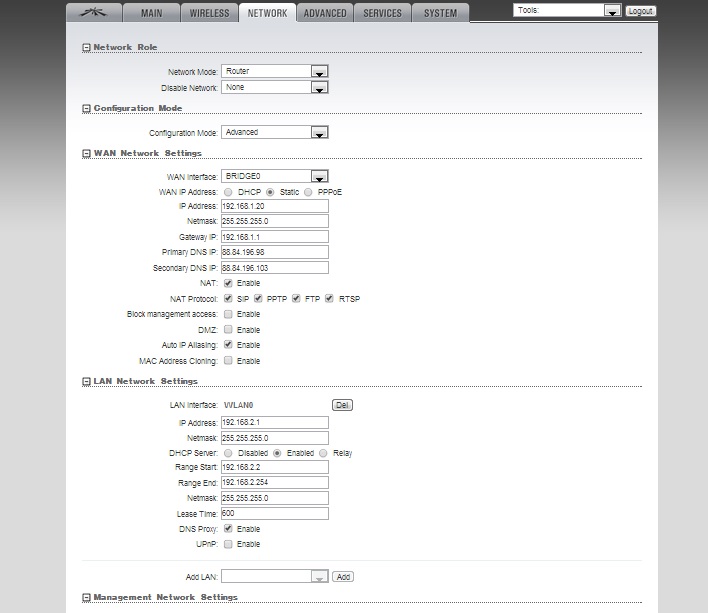Screen dimensions: 708x613
Task: Open the Configuration Mode dropdown
Action: (x=275, y=132)
